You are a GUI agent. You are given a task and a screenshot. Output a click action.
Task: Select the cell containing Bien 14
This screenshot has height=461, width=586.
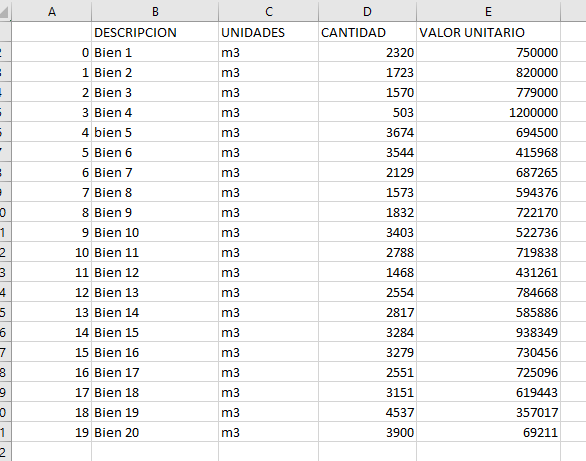(155, 312)
